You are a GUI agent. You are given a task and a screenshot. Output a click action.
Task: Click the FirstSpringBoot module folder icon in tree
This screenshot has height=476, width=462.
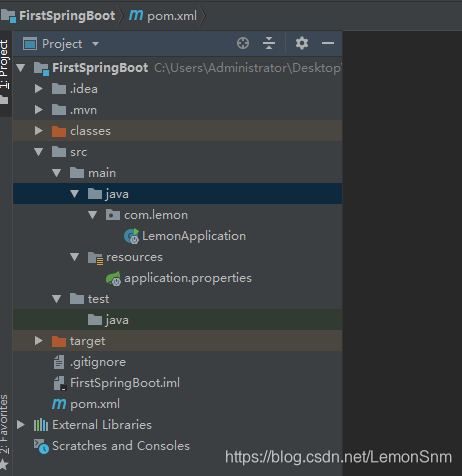[x=41, y=68]
